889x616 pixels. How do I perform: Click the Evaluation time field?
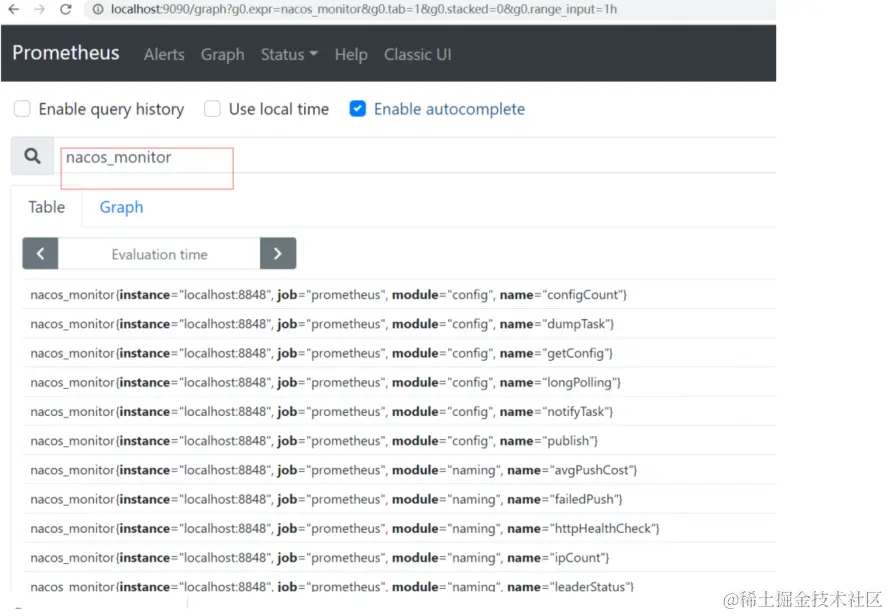click(x=159, y=254)
